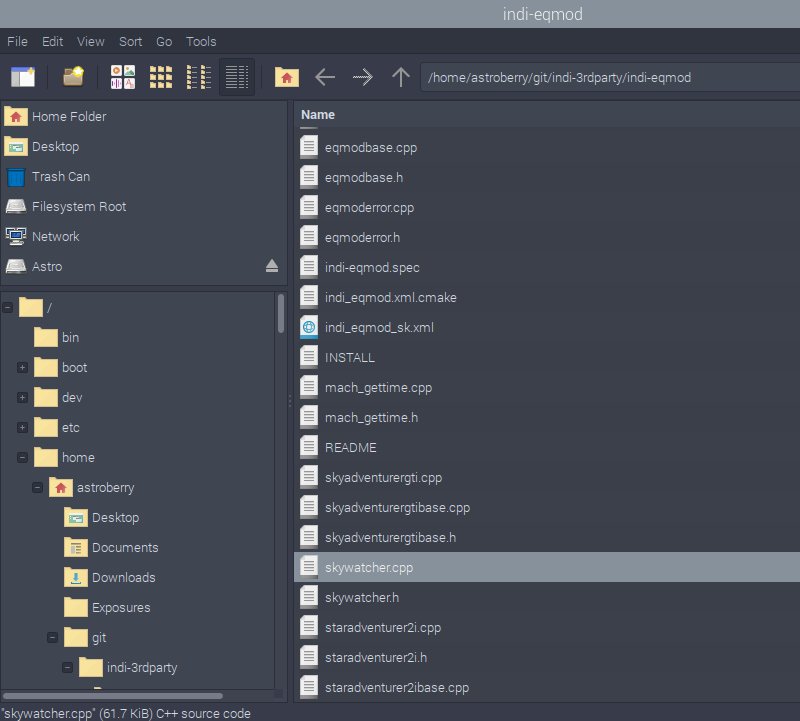Open the File menu
800x721 pixels.
17,41
